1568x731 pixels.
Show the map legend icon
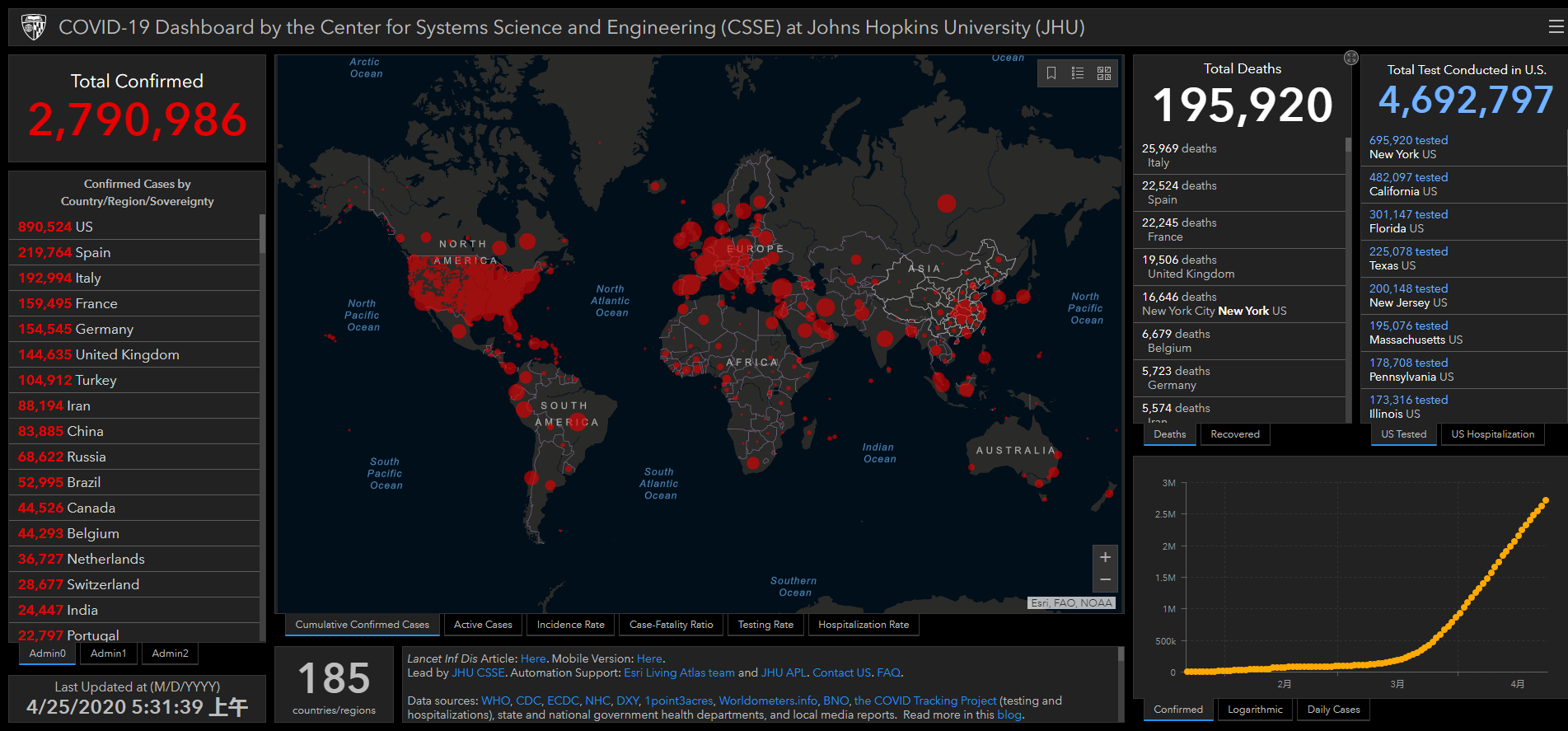click(1078, 73)
